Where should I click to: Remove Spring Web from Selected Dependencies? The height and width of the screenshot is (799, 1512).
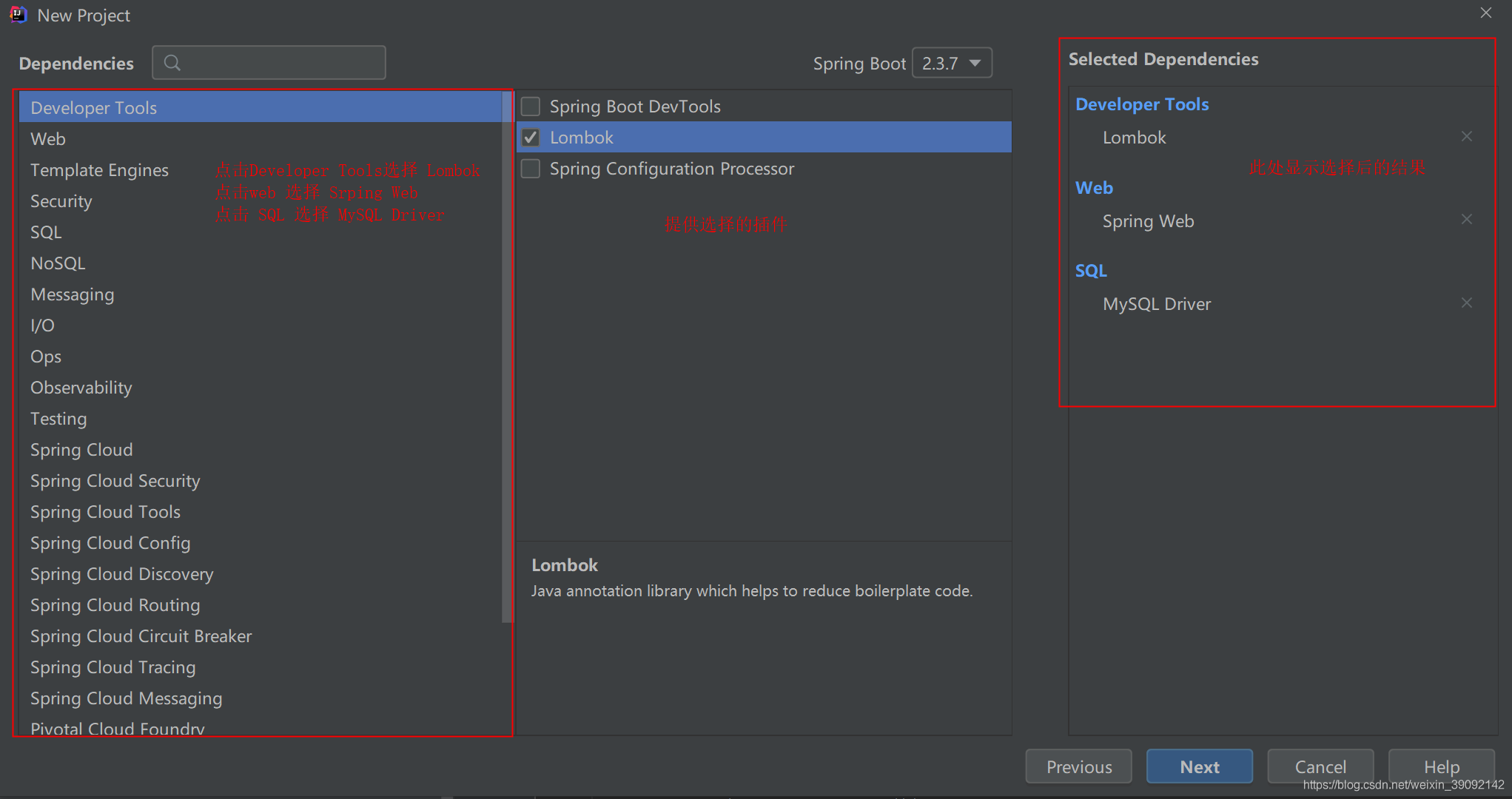1467,219
